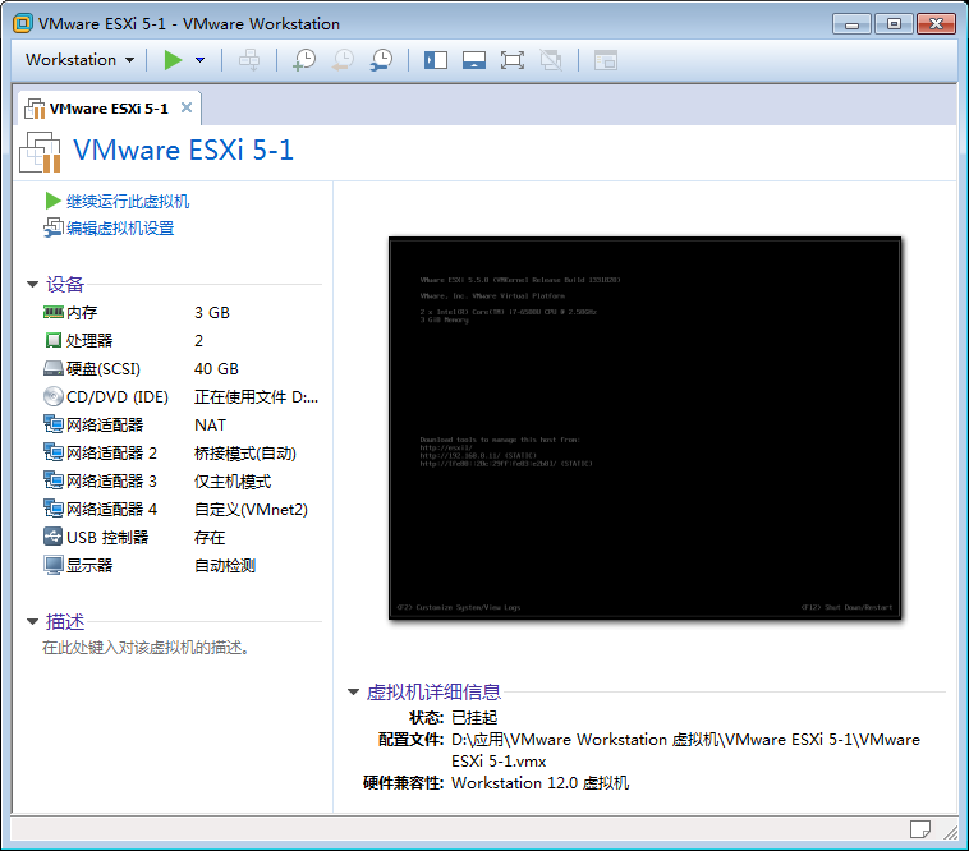
Task: Click the console view toolbar icon
Action: tap(605, 60)
